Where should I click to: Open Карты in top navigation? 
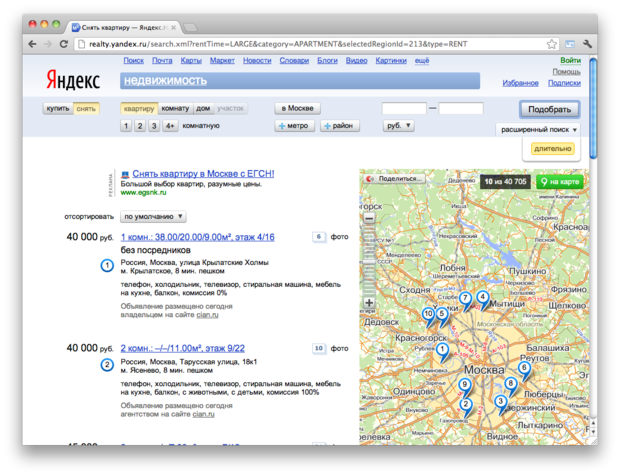pos(191,60)
